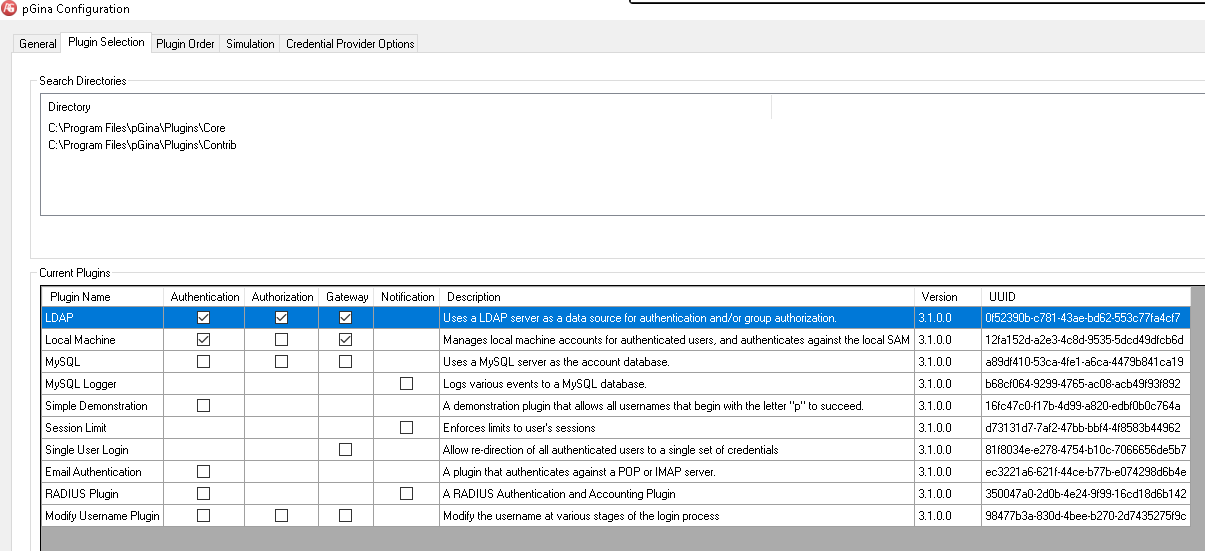Click the Plugin Name column header
Image resolution: width=1205 pixels, height=551 pixels.
[x=81, y=297]
